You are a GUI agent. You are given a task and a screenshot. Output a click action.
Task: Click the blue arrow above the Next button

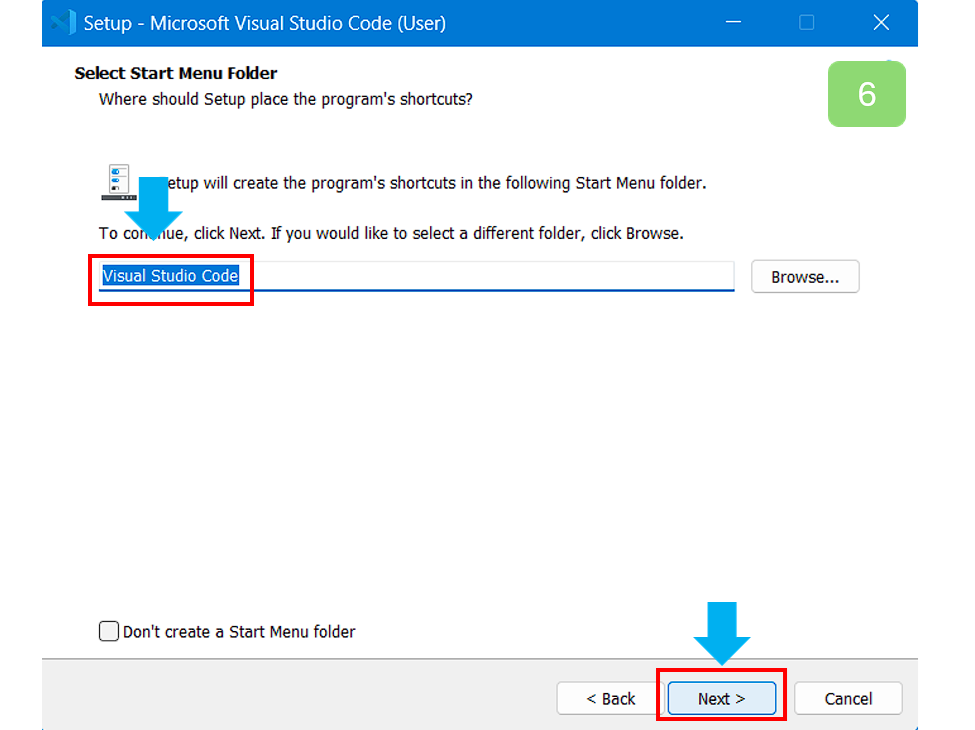722,630
